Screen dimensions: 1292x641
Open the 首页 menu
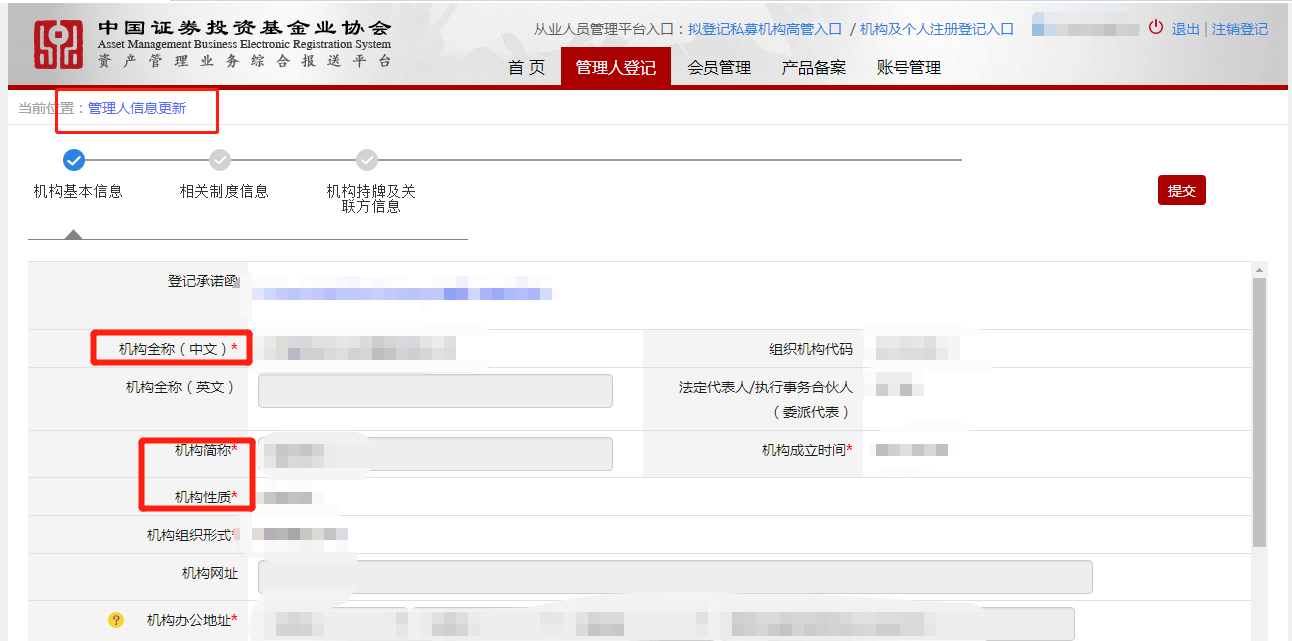click(x=527, y=67)
